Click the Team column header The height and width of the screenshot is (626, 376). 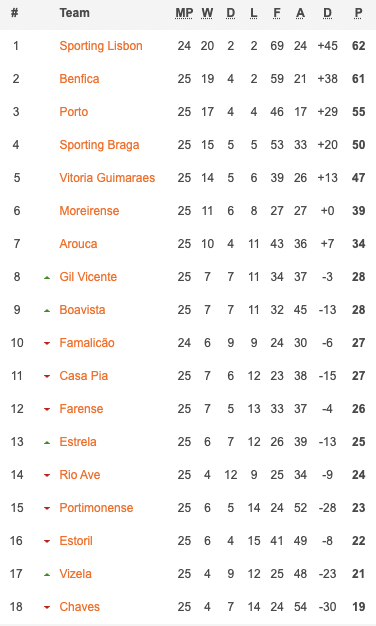(75, 13)
